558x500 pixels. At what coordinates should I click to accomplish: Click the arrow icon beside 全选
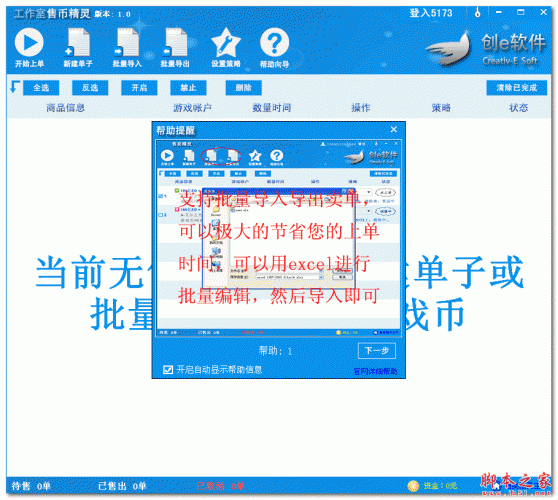click(x=15, y=87)
